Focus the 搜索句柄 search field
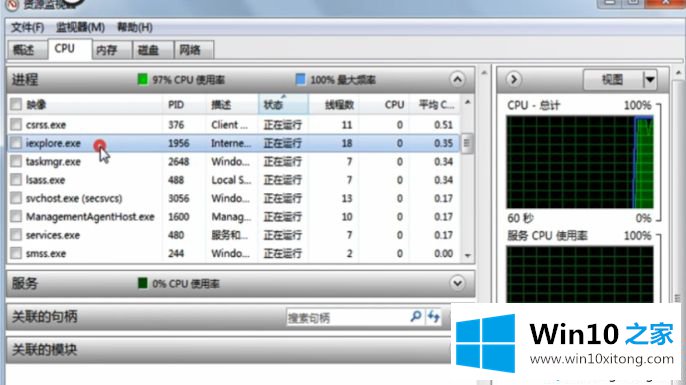The image size is (686, 385). pyautogui.click(x=347, y=318)
